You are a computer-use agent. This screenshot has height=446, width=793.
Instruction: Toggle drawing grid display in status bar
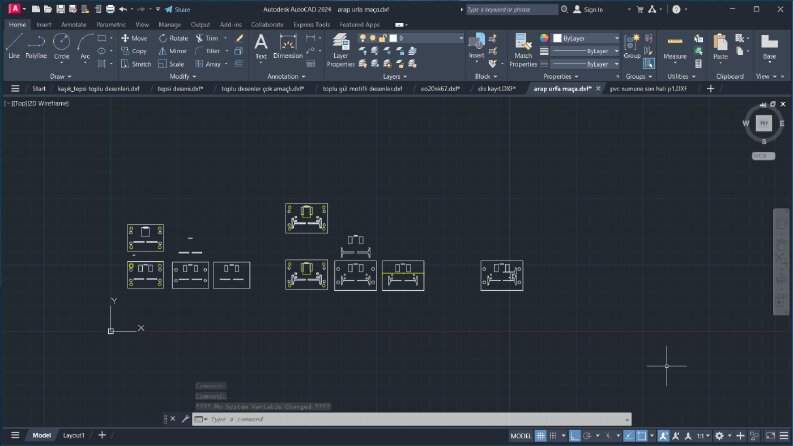(540, 435)
